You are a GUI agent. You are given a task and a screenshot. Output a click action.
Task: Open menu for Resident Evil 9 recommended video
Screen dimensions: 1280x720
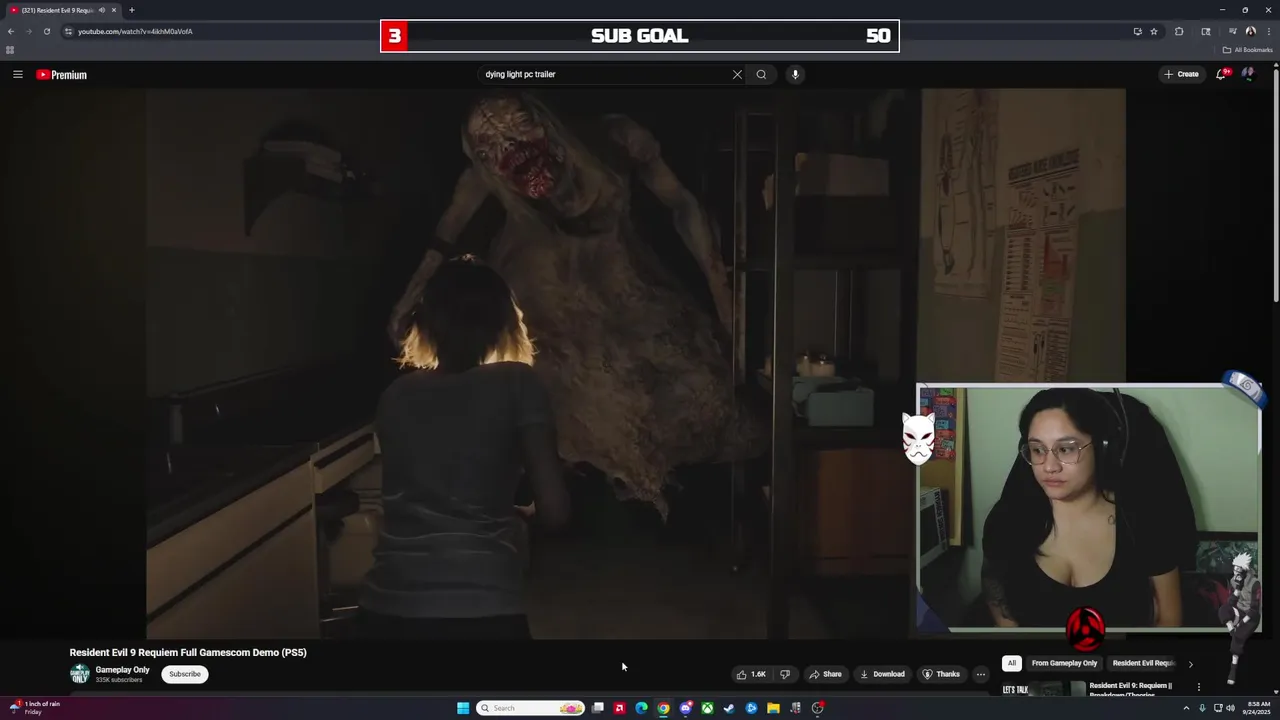[x=1199, y=687]
